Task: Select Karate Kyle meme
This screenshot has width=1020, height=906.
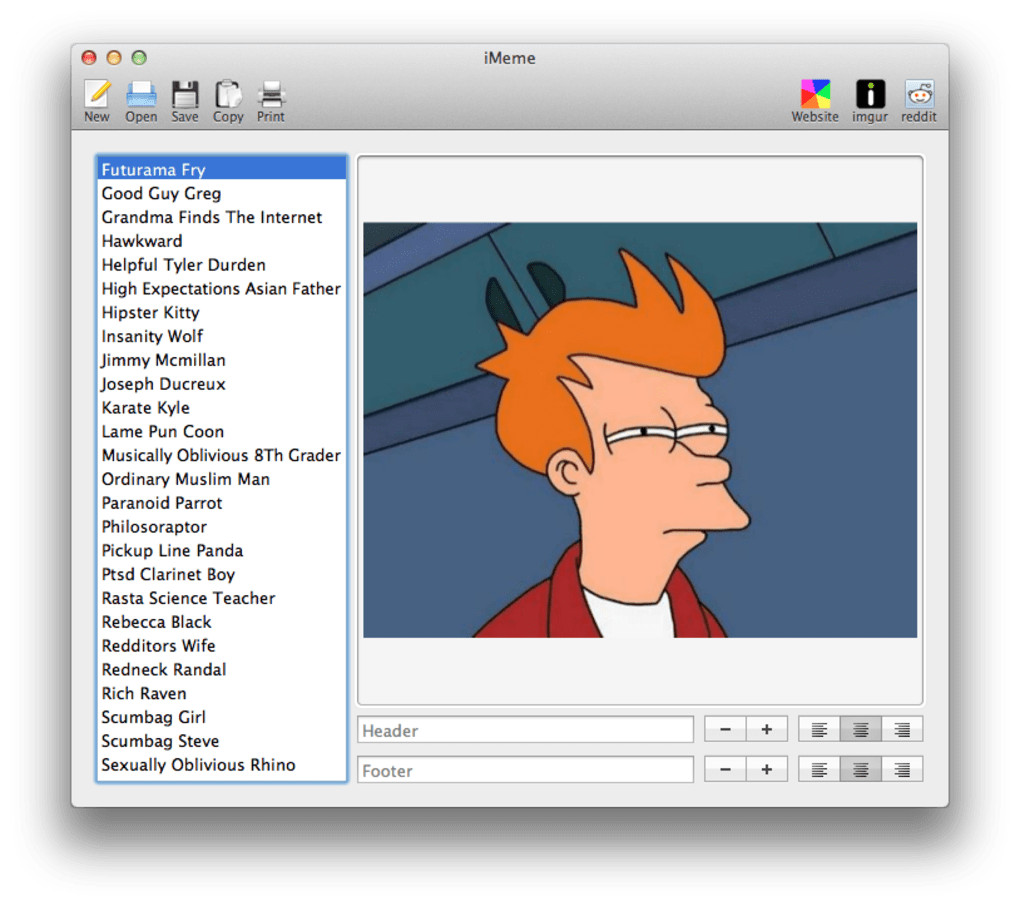Action: click(x=222, y=408)
